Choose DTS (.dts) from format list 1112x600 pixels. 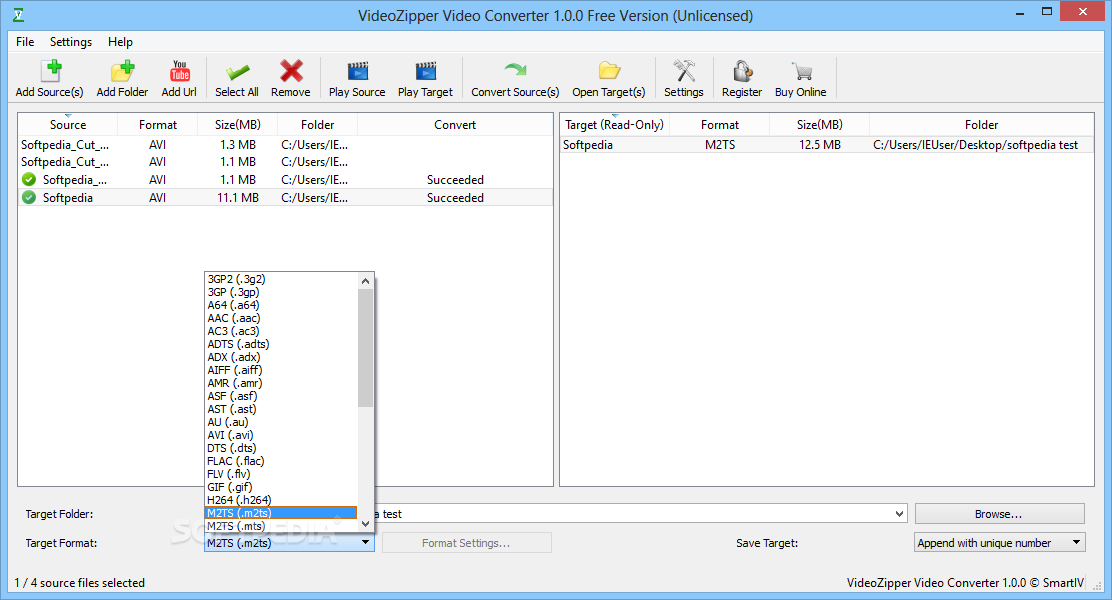(281, 448)
